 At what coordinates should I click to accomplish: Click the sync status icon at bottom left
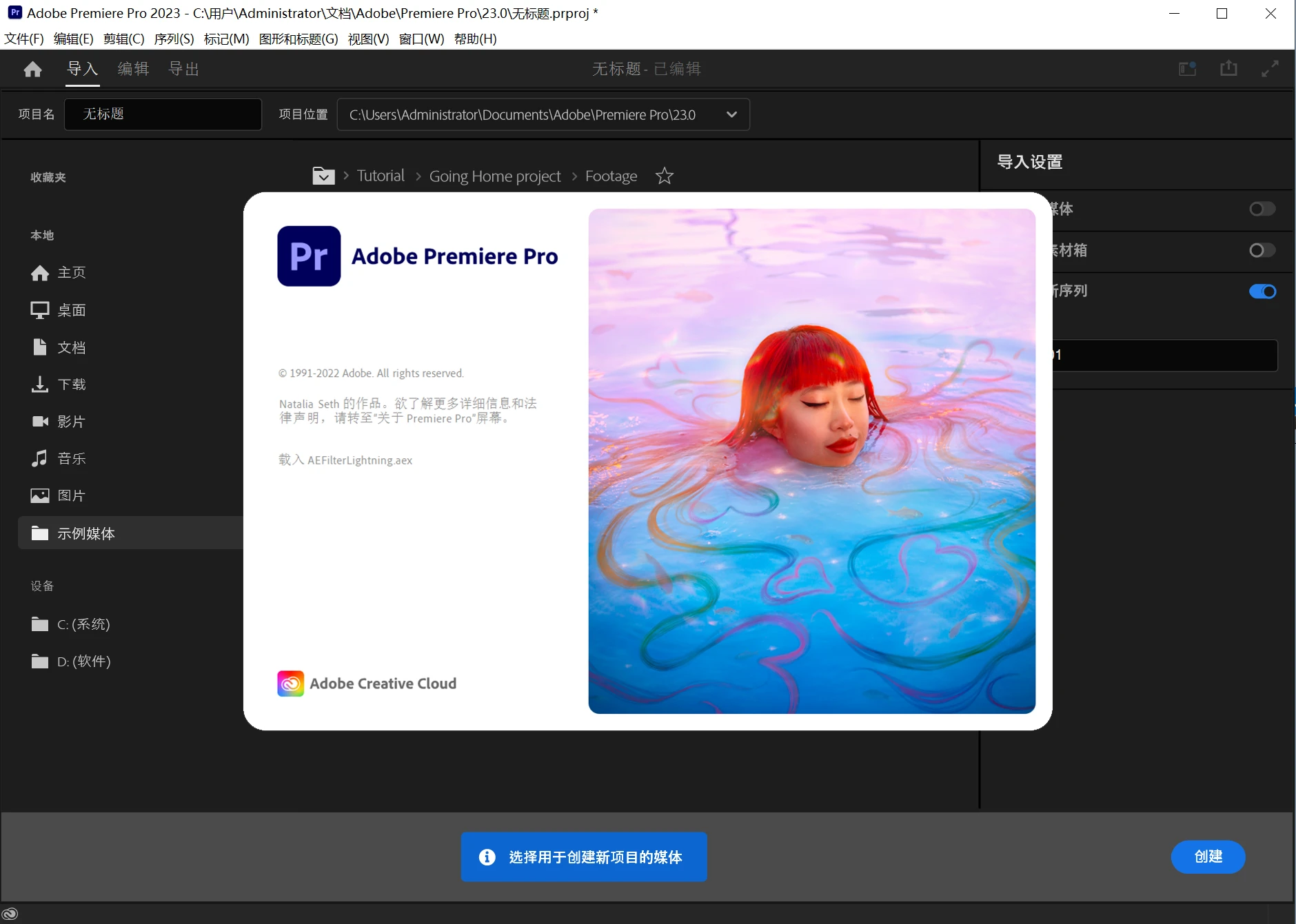click(11, 913)
